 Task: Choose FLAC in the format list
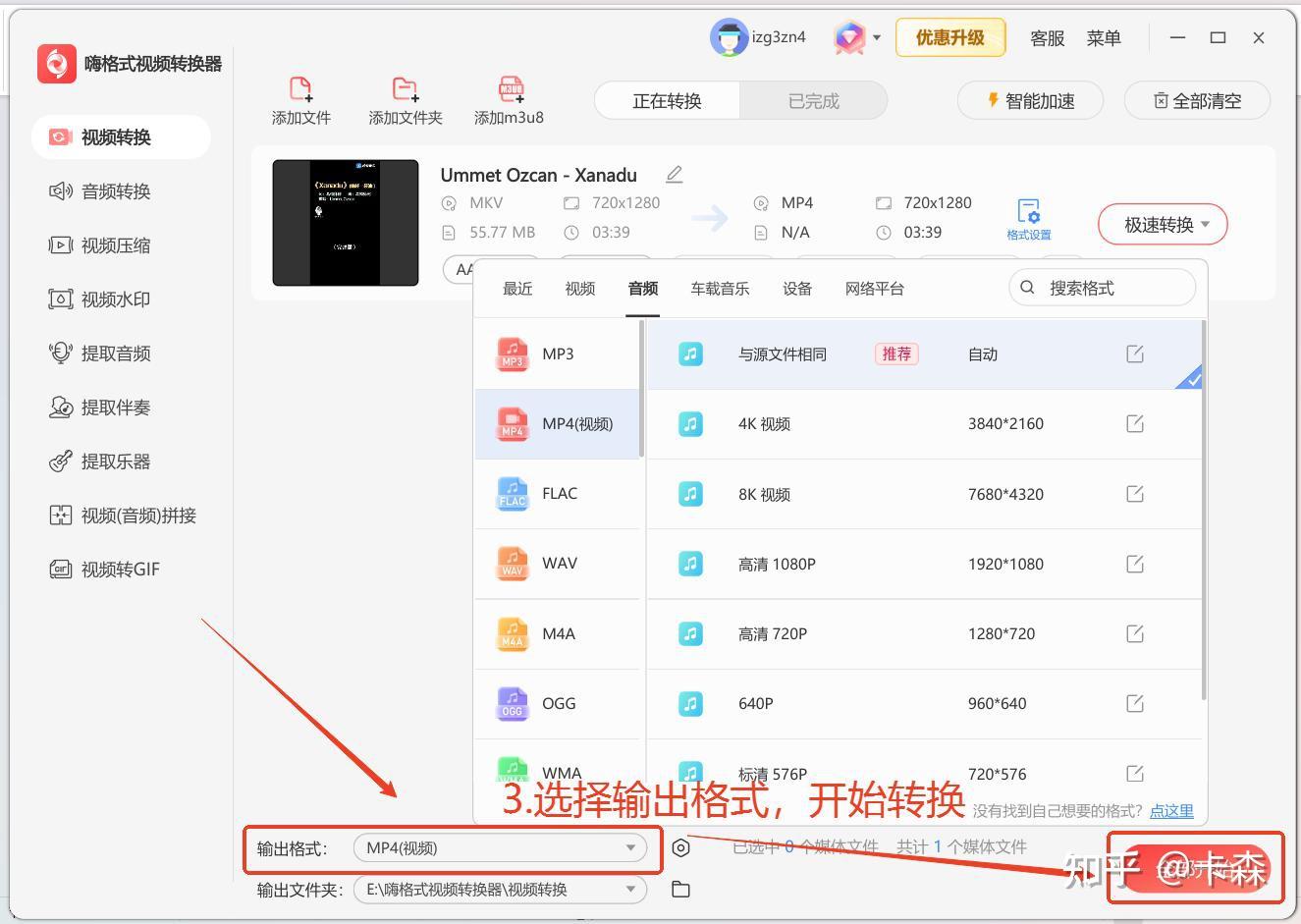(558, 494)
